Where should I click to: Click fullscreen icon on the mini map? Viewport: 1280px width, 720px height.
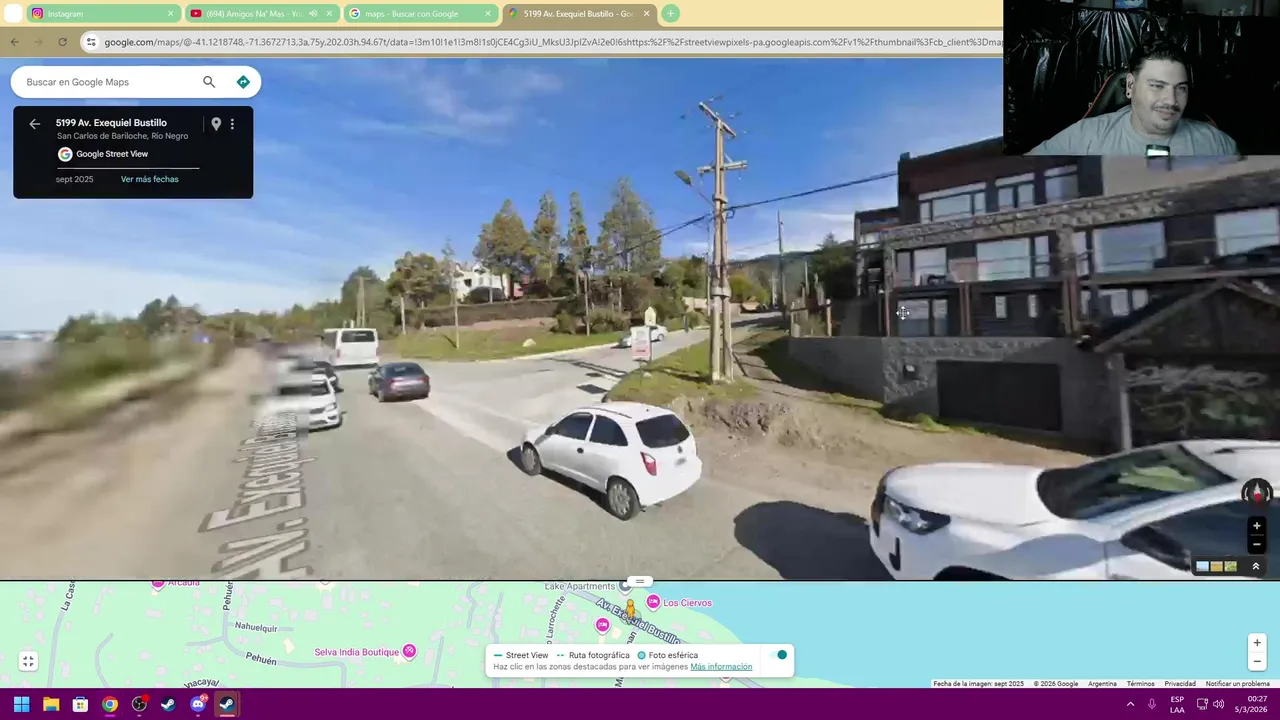point(28,661)
